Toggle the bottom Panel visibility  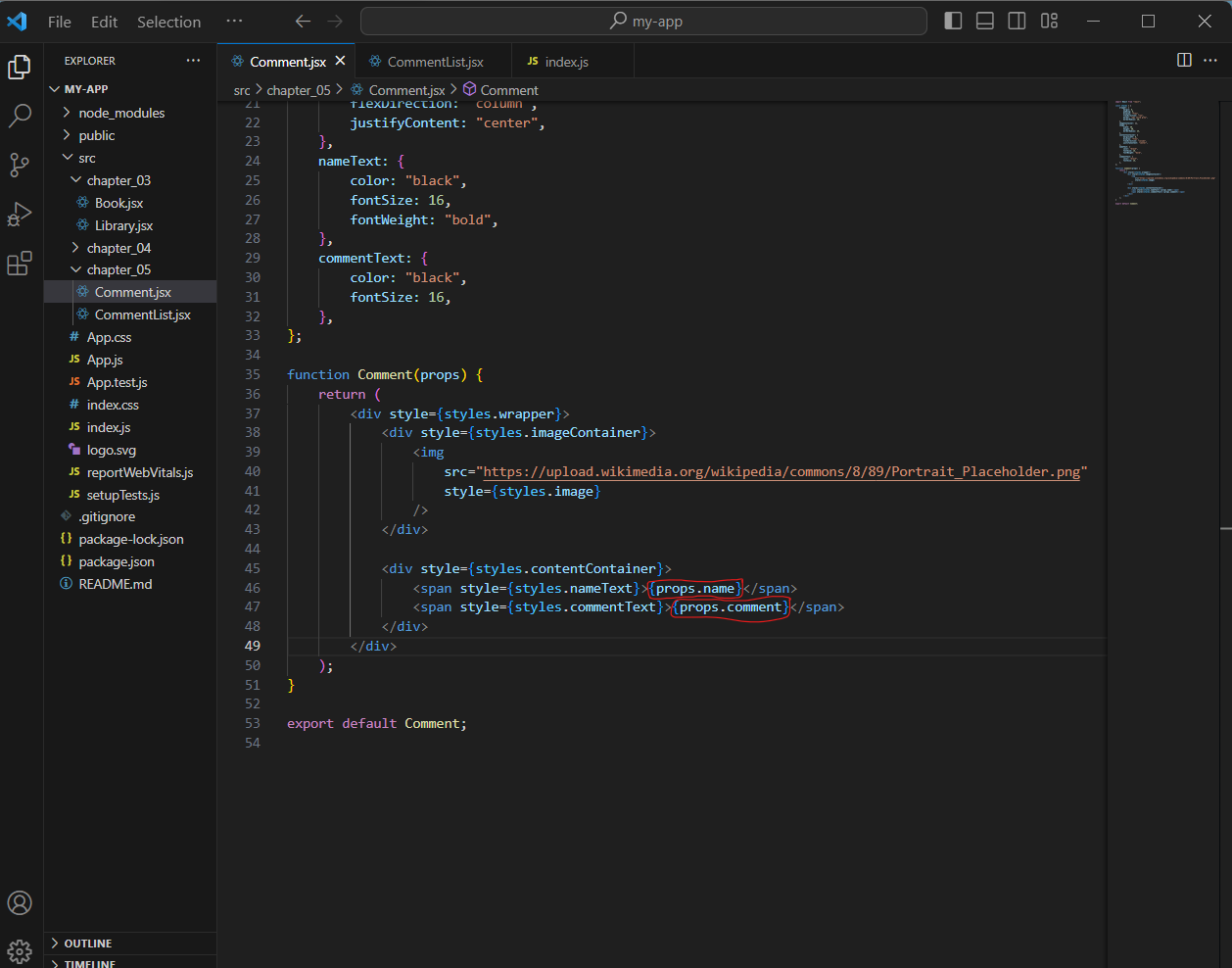click(x=985, y=22)
